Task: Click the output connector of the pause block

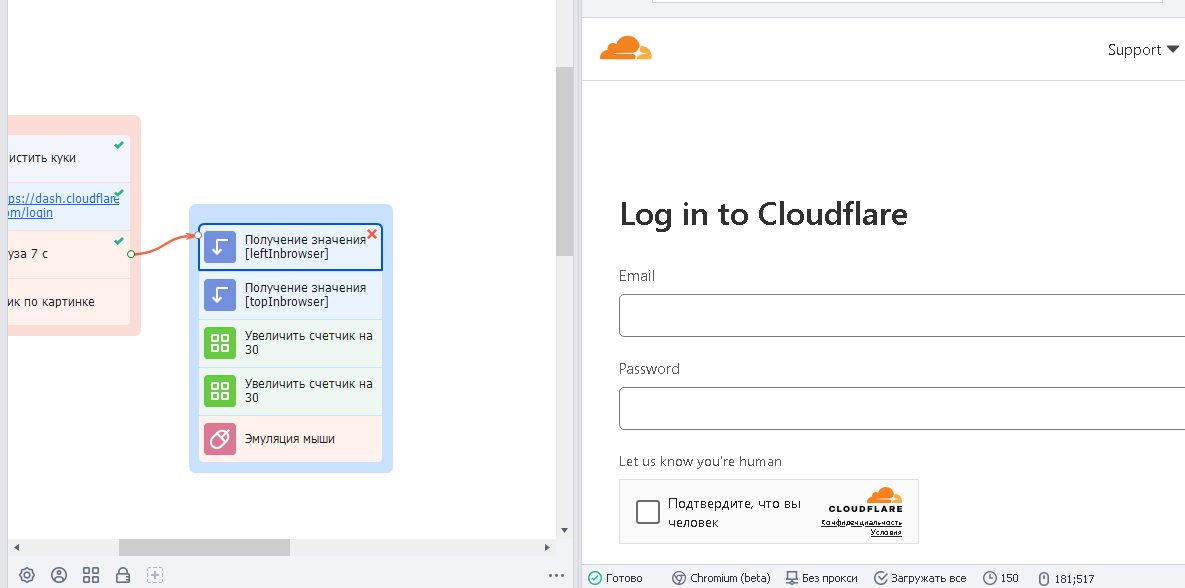Action: click(x=131, y=254)
